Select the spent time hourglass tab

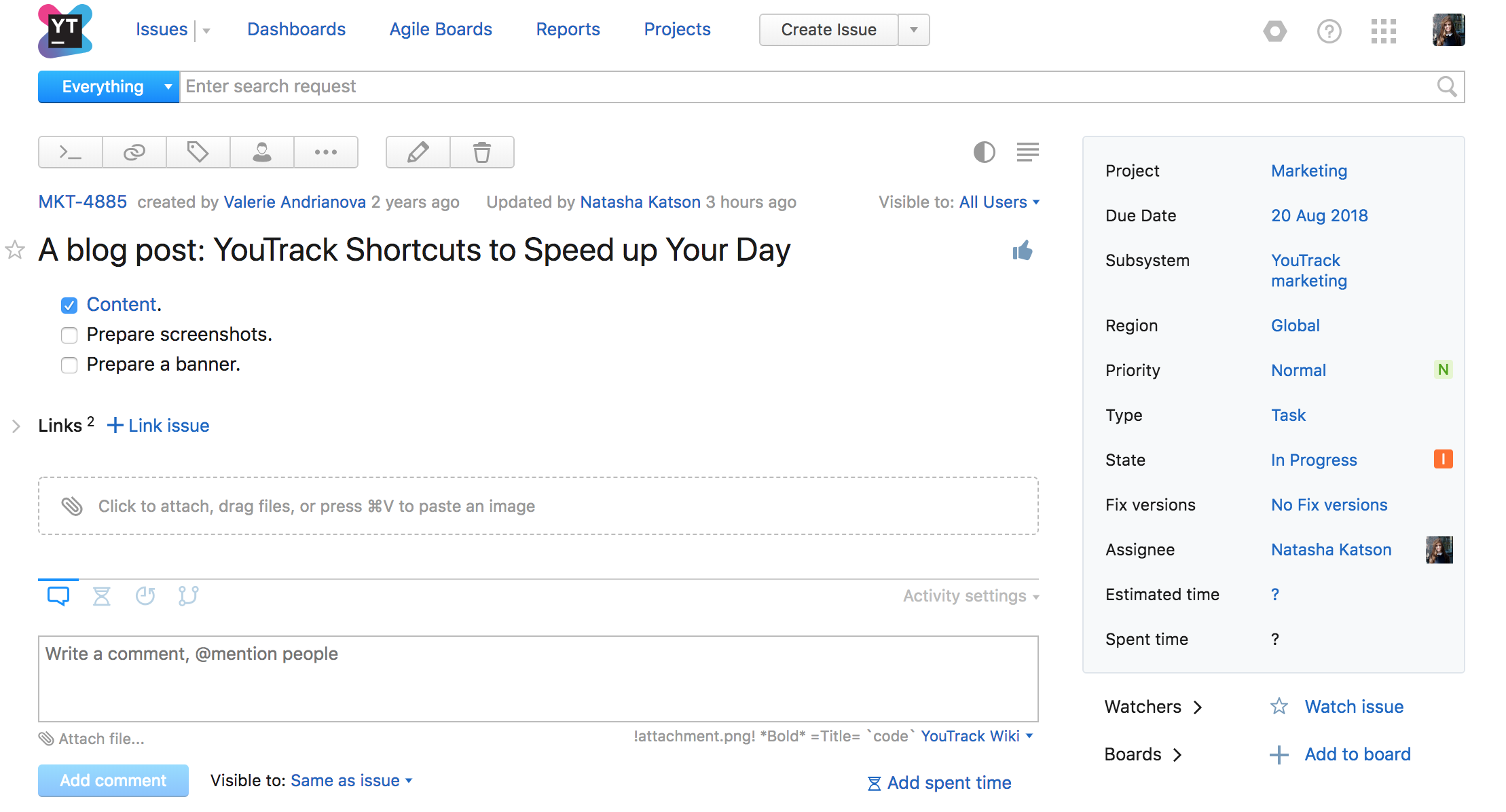[x=102, y=596]
